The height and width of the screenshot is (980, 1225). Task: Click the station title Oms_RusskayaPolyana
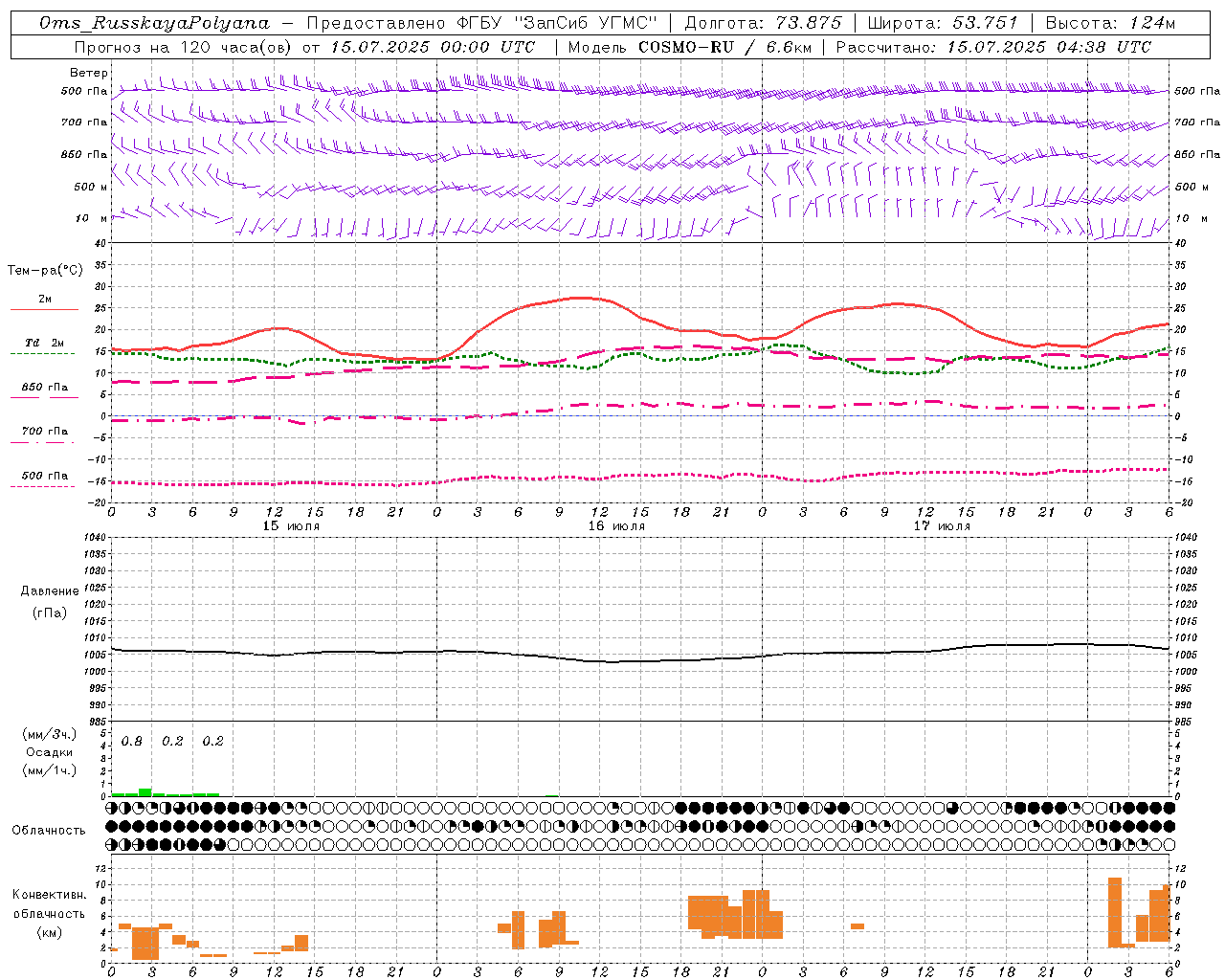[154, 23]
